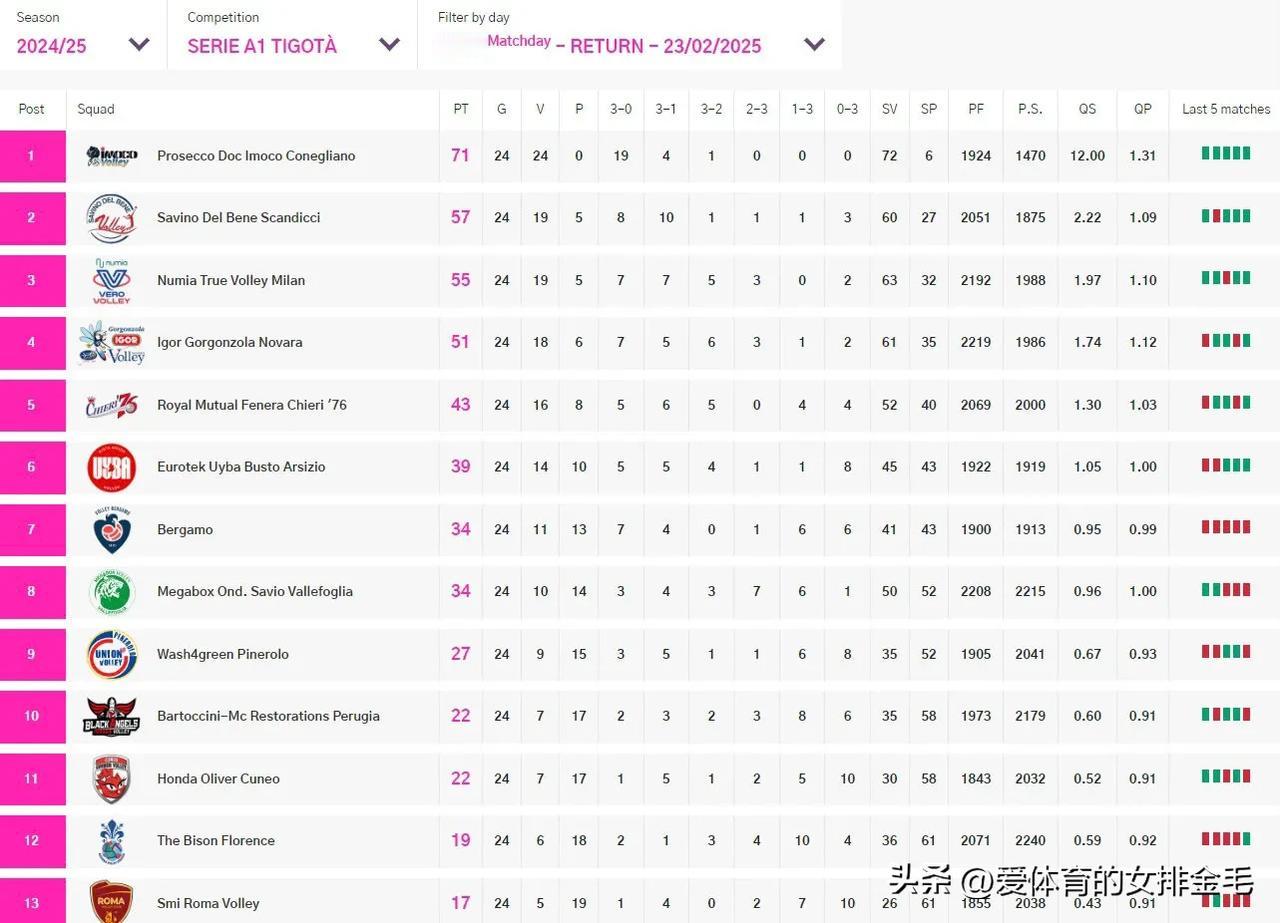Viewport: 1280px width, 923px height.
Task: Click the Post column header
Action: (32, 109)
